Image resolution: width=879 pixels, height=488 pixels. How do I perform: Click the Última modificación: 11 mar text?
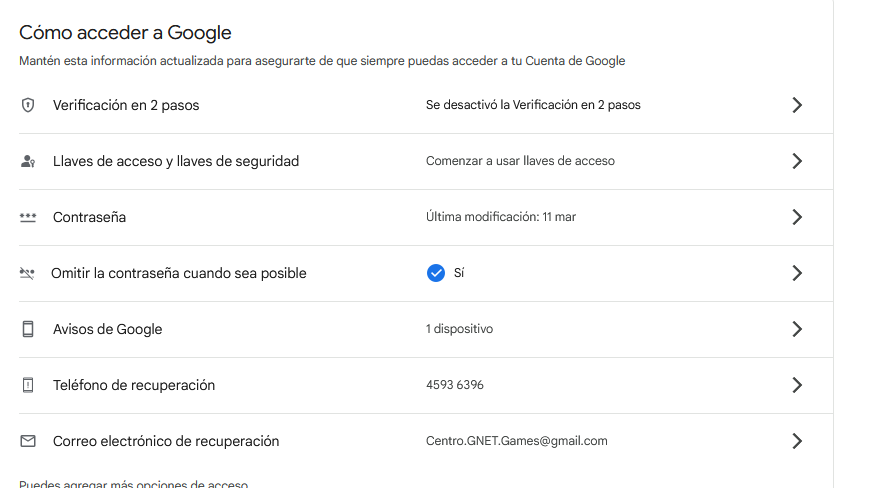point(501,217)
